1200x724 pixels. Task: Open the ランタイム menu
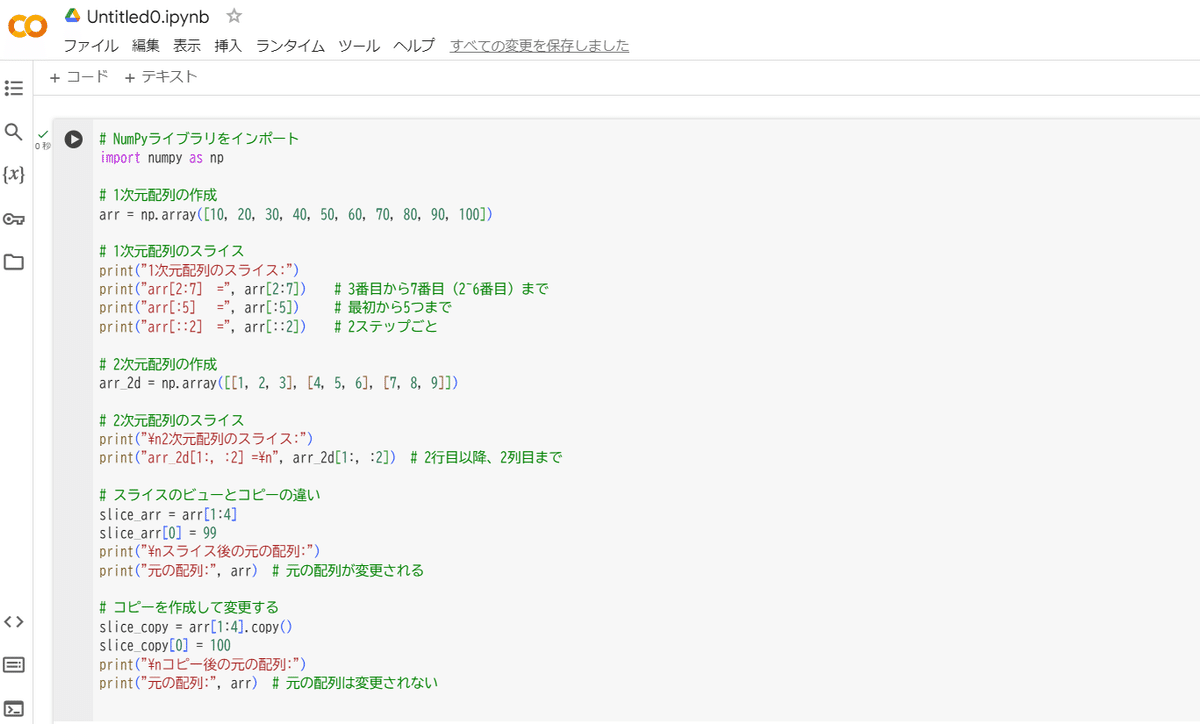pos(289,45)
